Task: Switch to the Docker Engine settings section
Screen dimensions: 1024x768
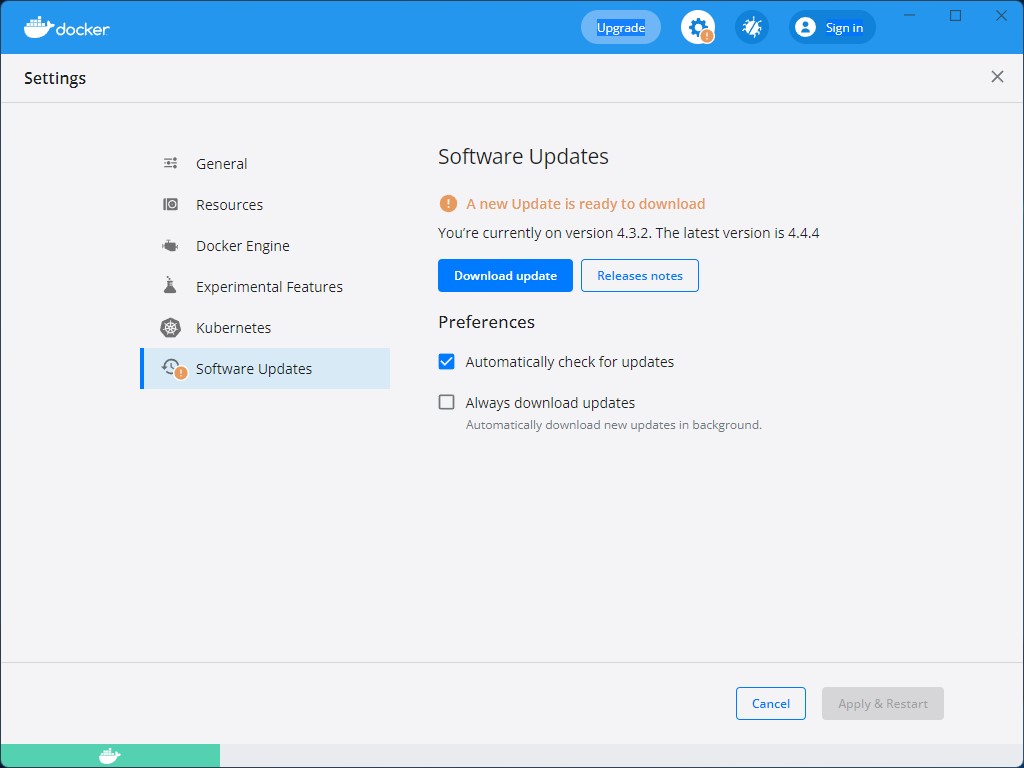Action: click(x=243, y=245)
